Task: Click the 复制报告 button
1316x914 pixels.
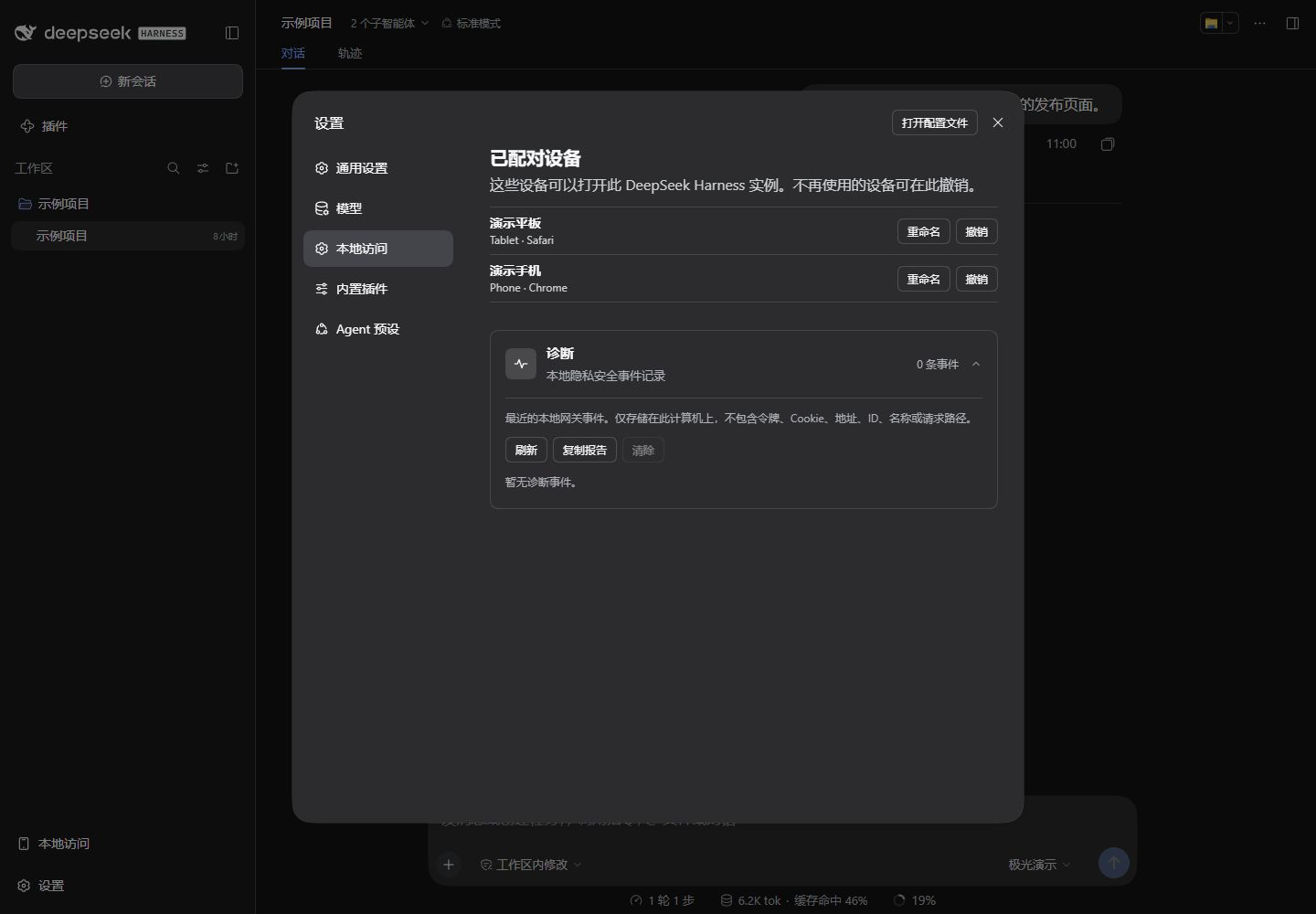Action: tap(585, 450)
